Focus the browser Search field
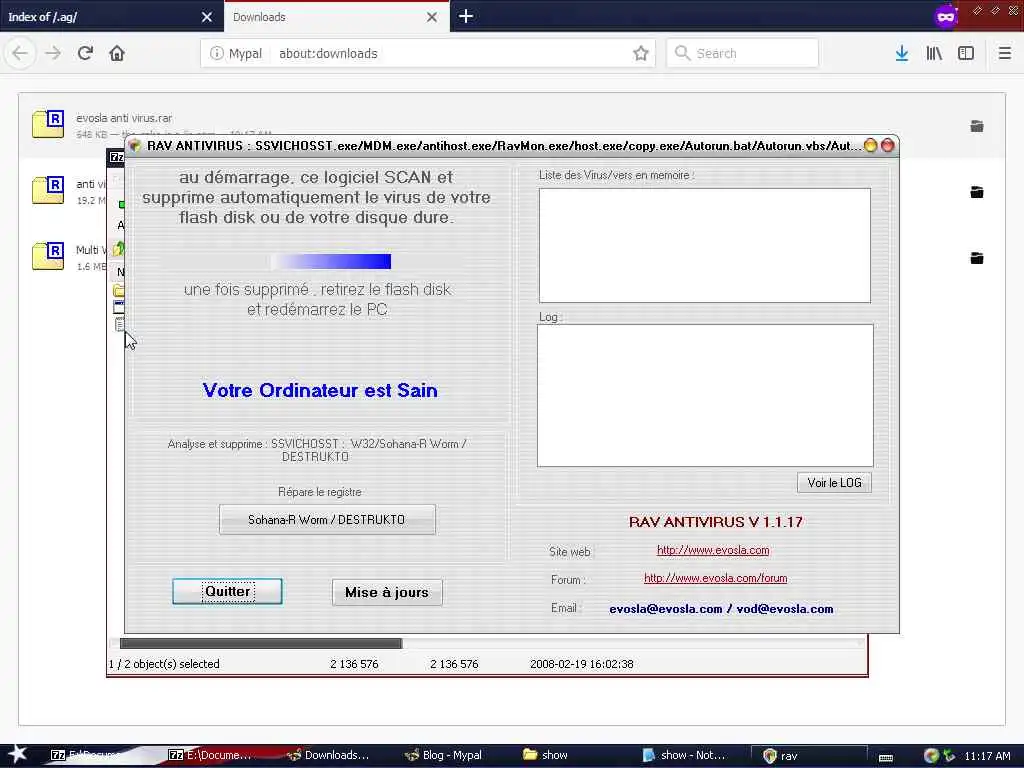 [x=742, y=54]
